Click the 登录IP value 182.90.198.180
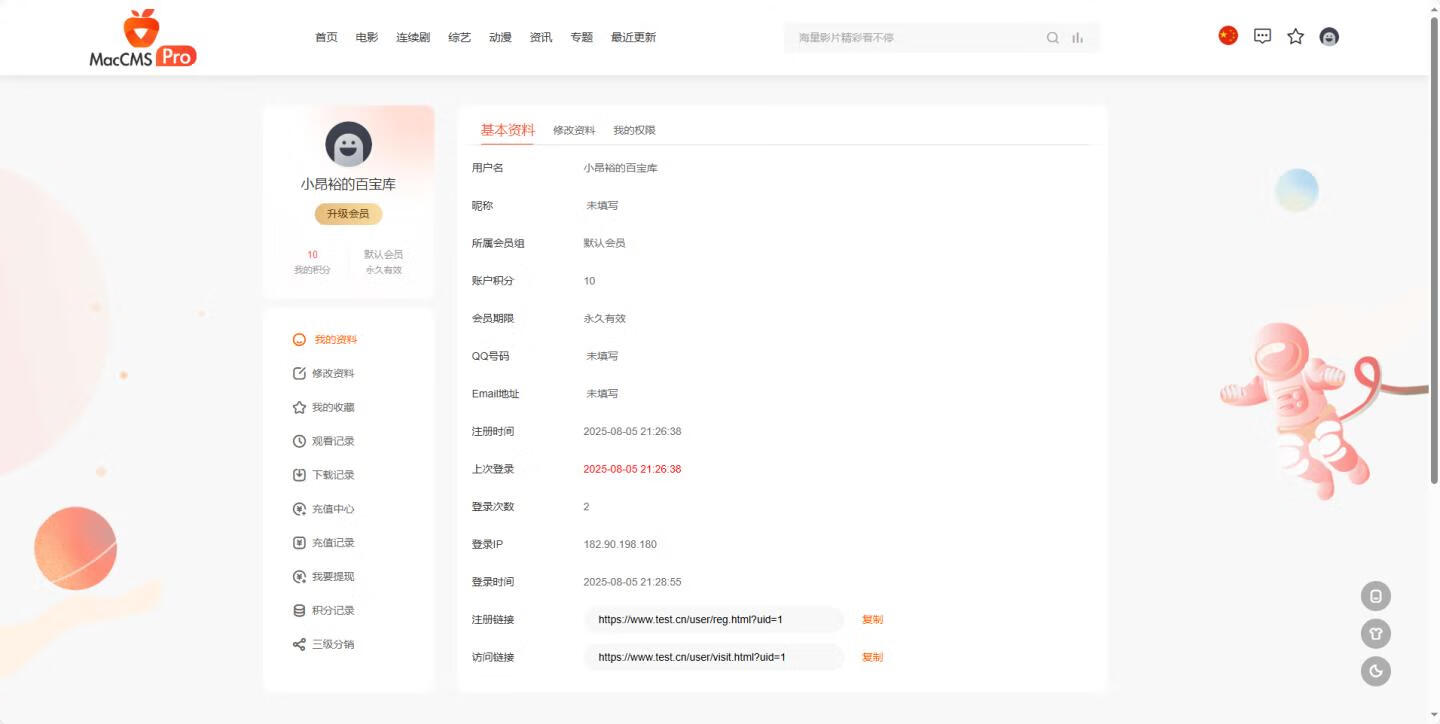The image size is (1440, 724). click(620, 545)
